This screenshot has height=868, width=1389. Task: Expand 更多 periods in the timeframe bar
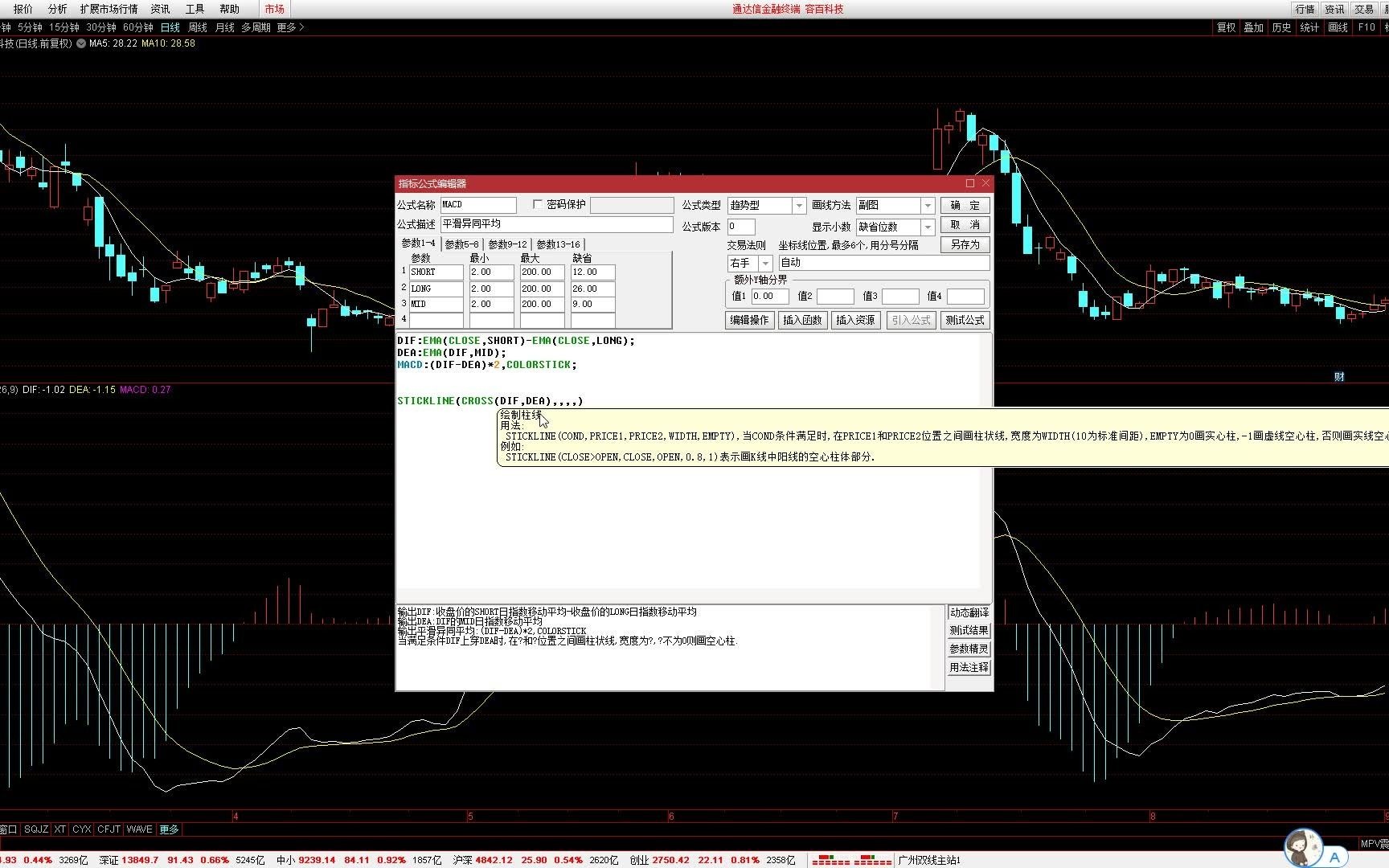291,27
